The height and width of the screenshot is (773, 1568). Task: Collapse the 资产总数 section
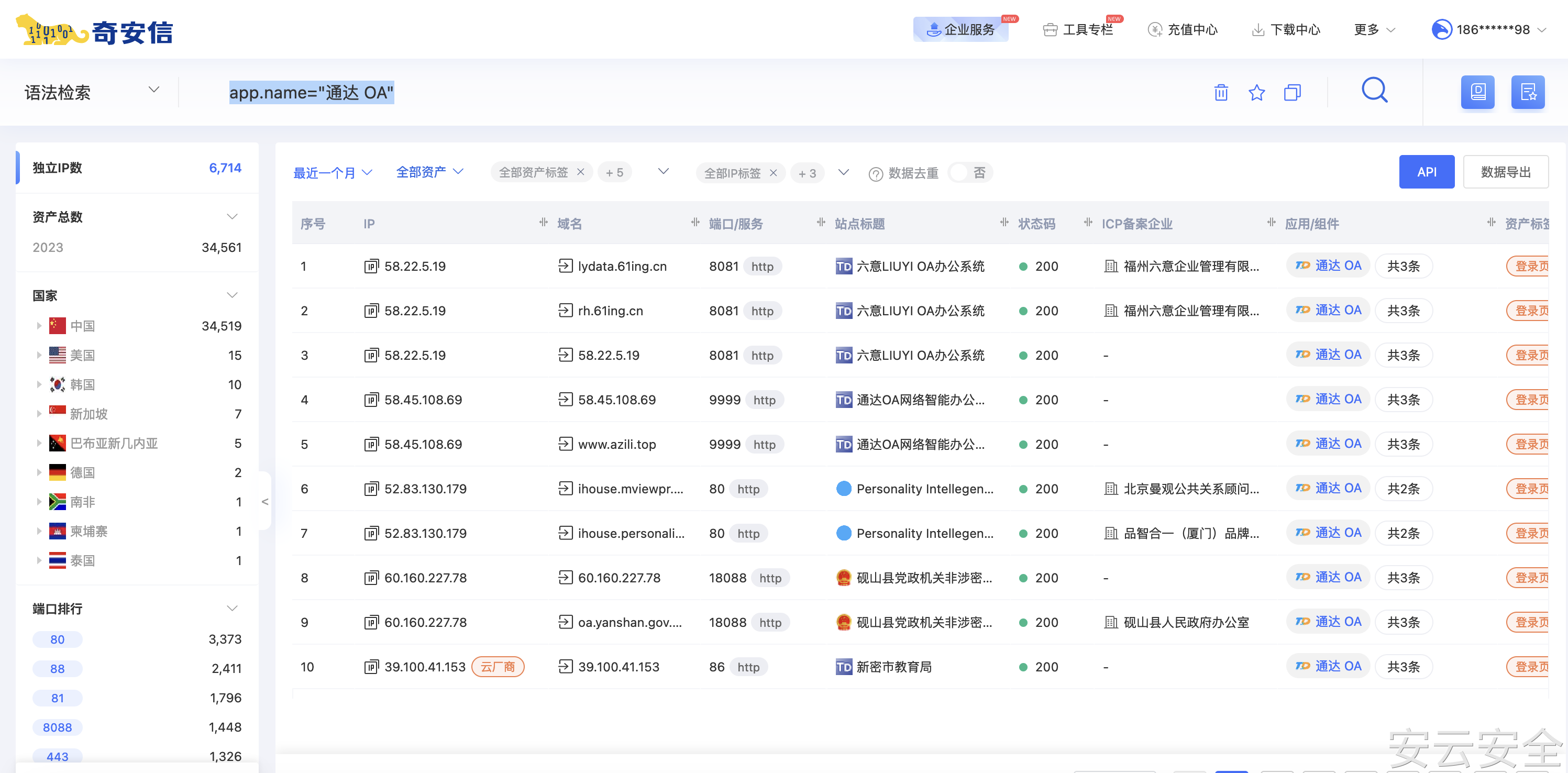(x=232, y=217)
